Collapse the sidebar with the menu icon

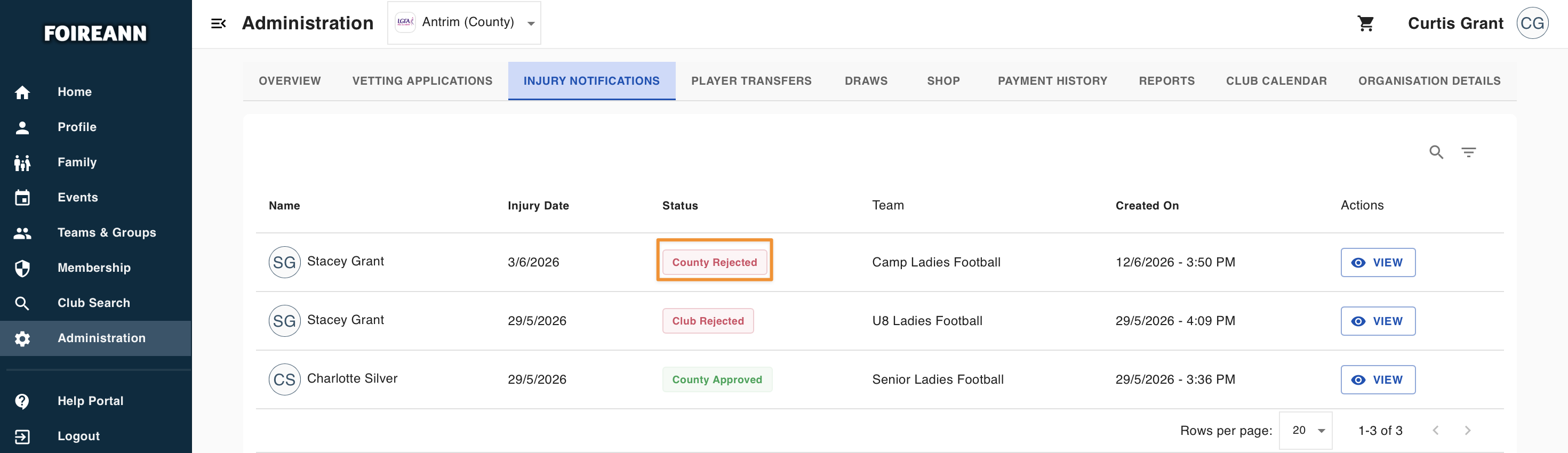(x=218, y=23)
